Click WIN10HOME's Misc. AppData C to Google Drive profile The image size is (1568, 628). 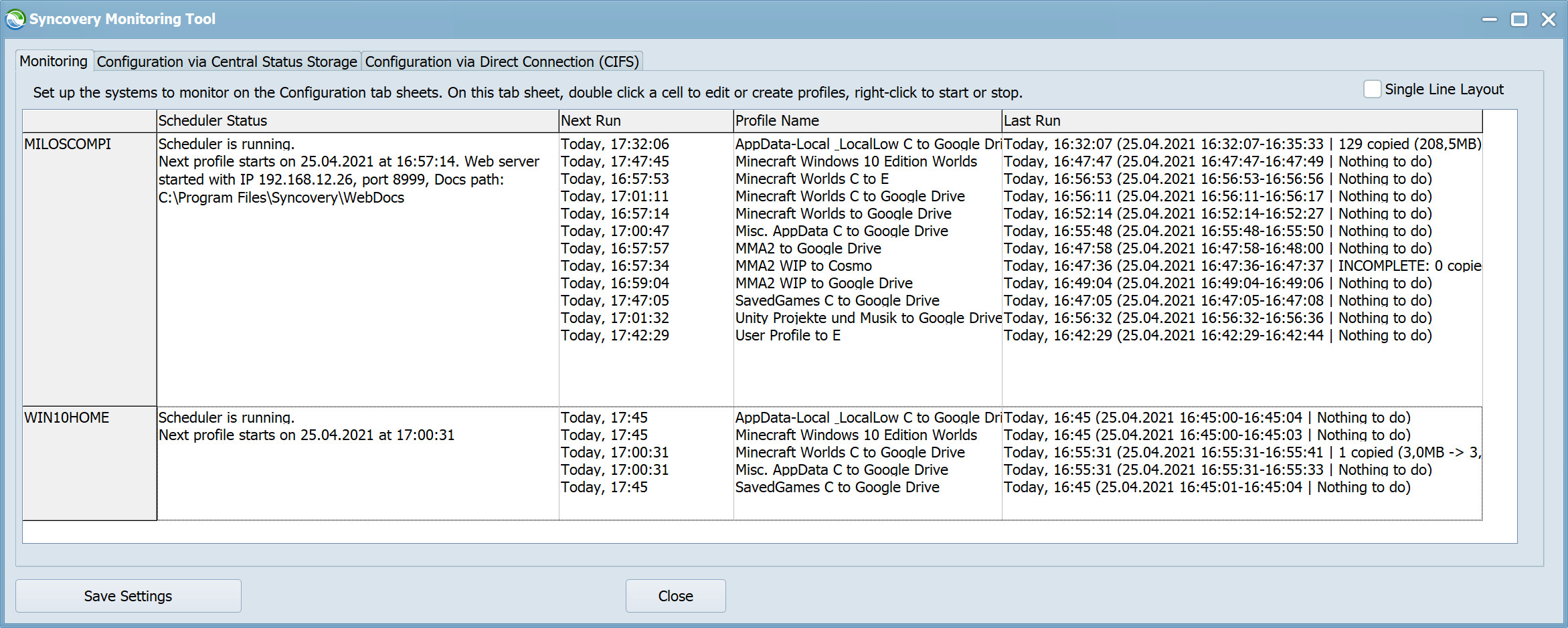(x=841, y=469)
